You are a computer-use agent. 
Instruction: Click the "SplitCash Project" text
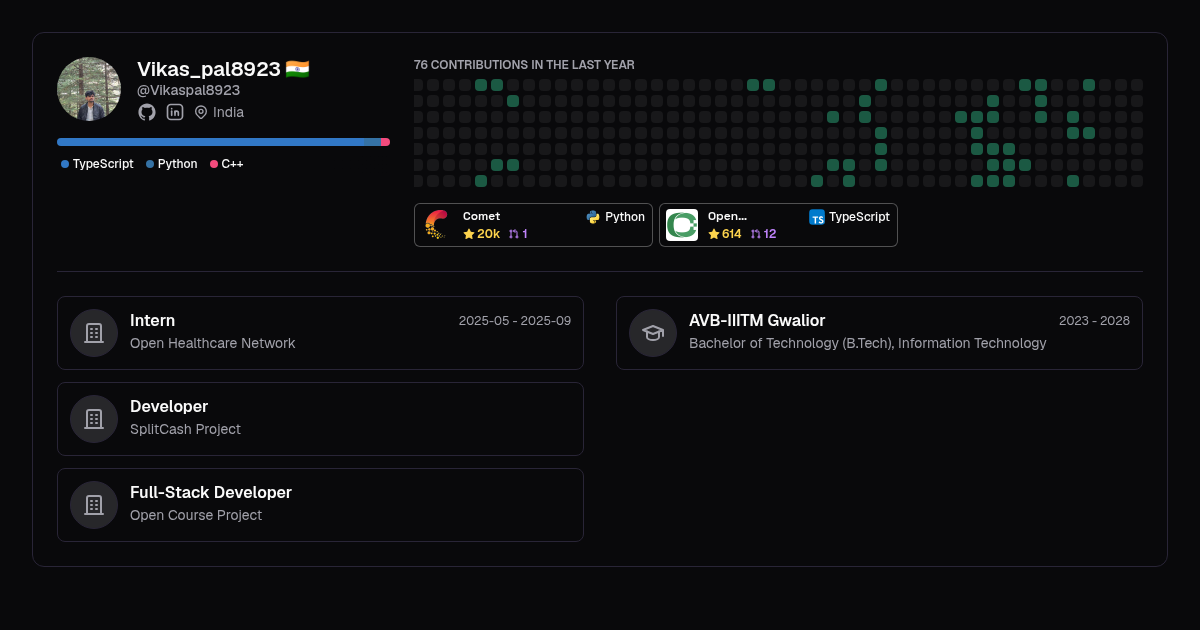pyautogui.click(x=185, y=429)
